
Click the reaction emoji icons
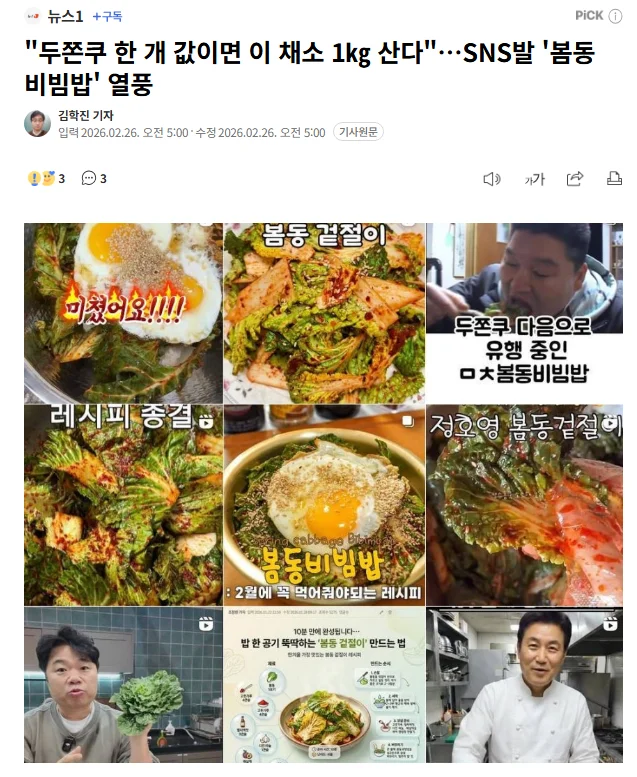(x=41, y=178)
